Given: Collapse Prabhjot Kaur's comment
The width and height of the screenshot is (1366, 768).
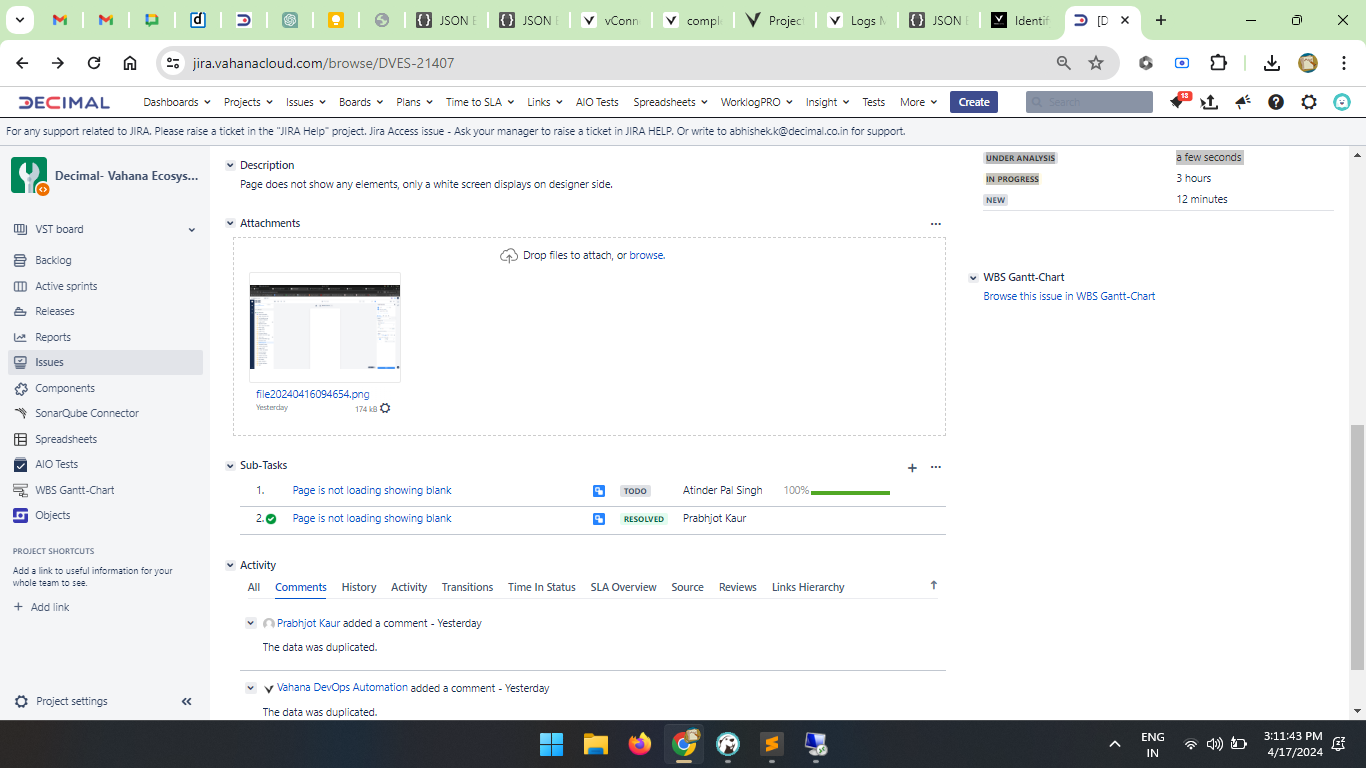Looking at the screenshot, I should pyautogui.click(x=251, y=624).
